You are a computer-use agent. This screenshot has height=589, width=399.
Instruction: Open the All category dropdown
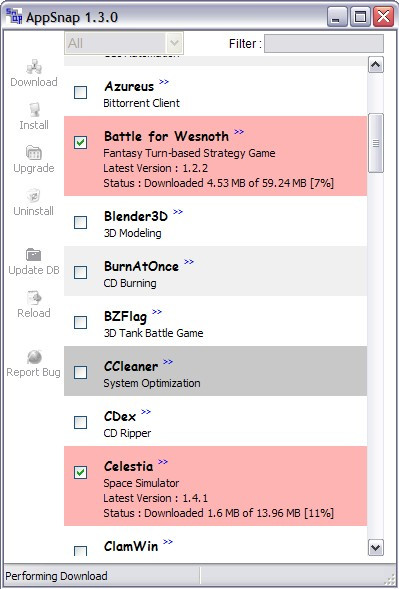[x=124, y=43]
